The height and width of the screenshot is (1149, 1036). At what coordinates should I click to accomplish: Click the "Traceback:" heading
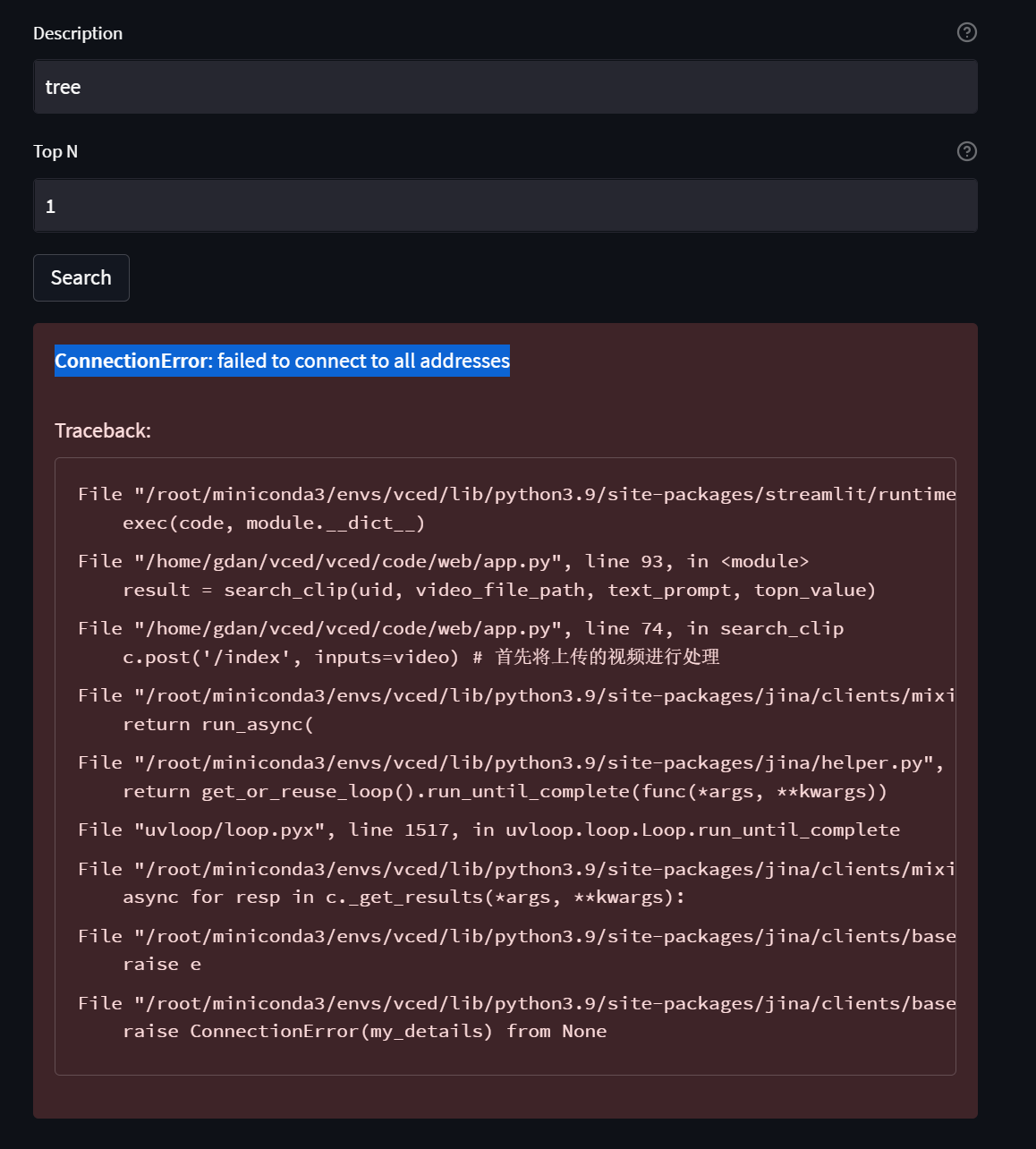tap(103, 430)
